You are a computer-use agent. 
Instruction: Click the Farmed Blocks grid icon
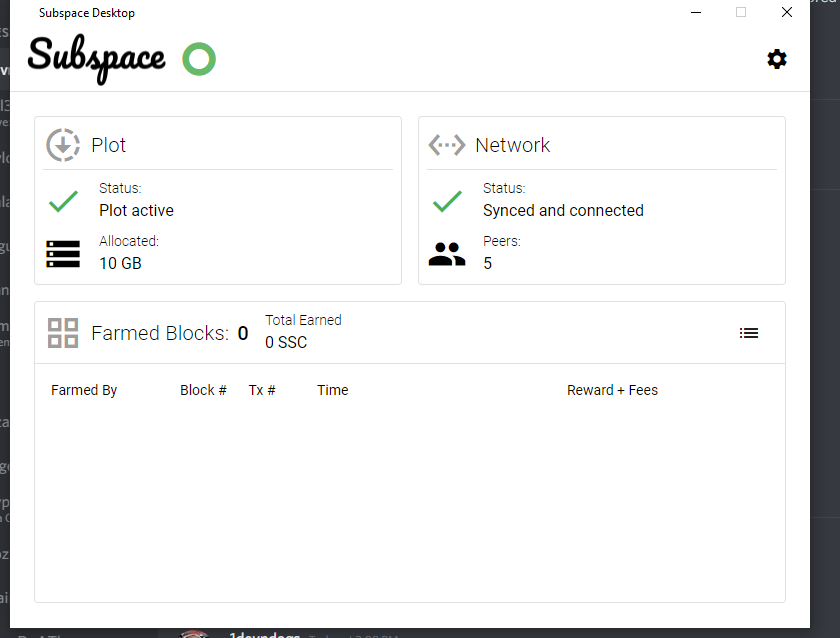(x=63, y=333)
